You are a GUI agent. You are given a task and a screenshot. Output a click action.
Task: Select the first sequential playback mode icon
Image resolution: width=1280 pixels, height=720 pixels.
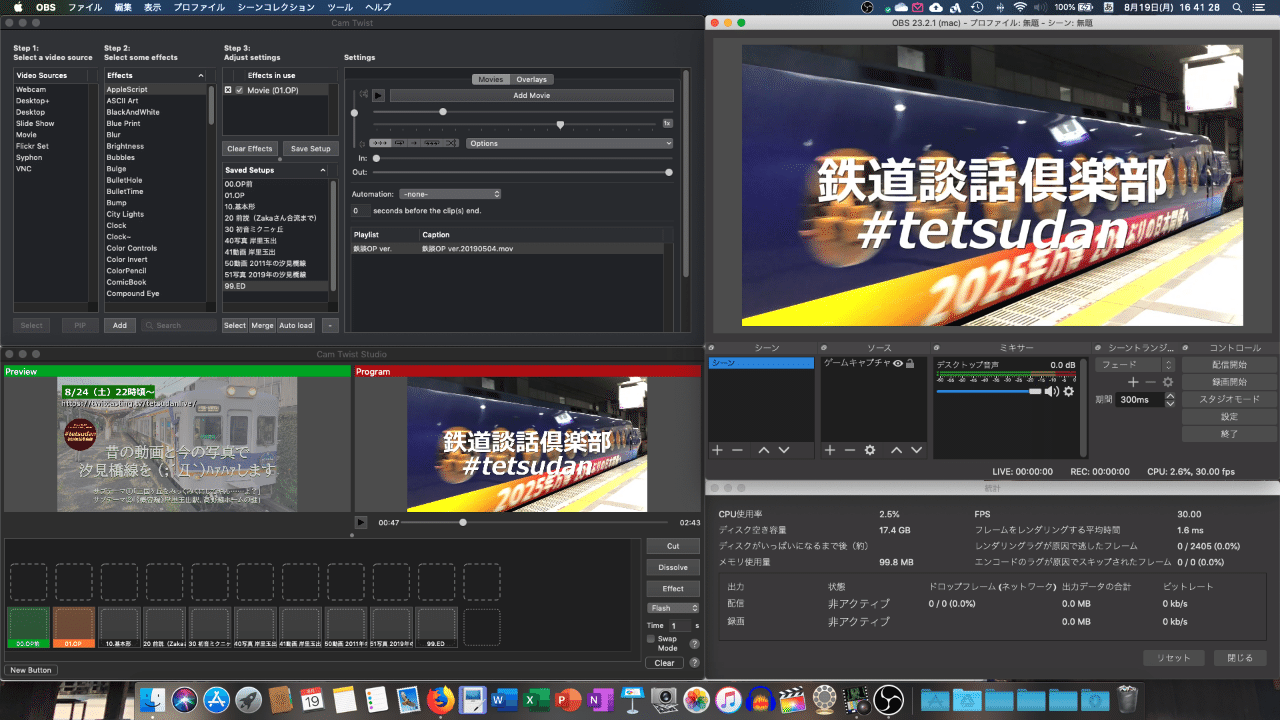381,143
